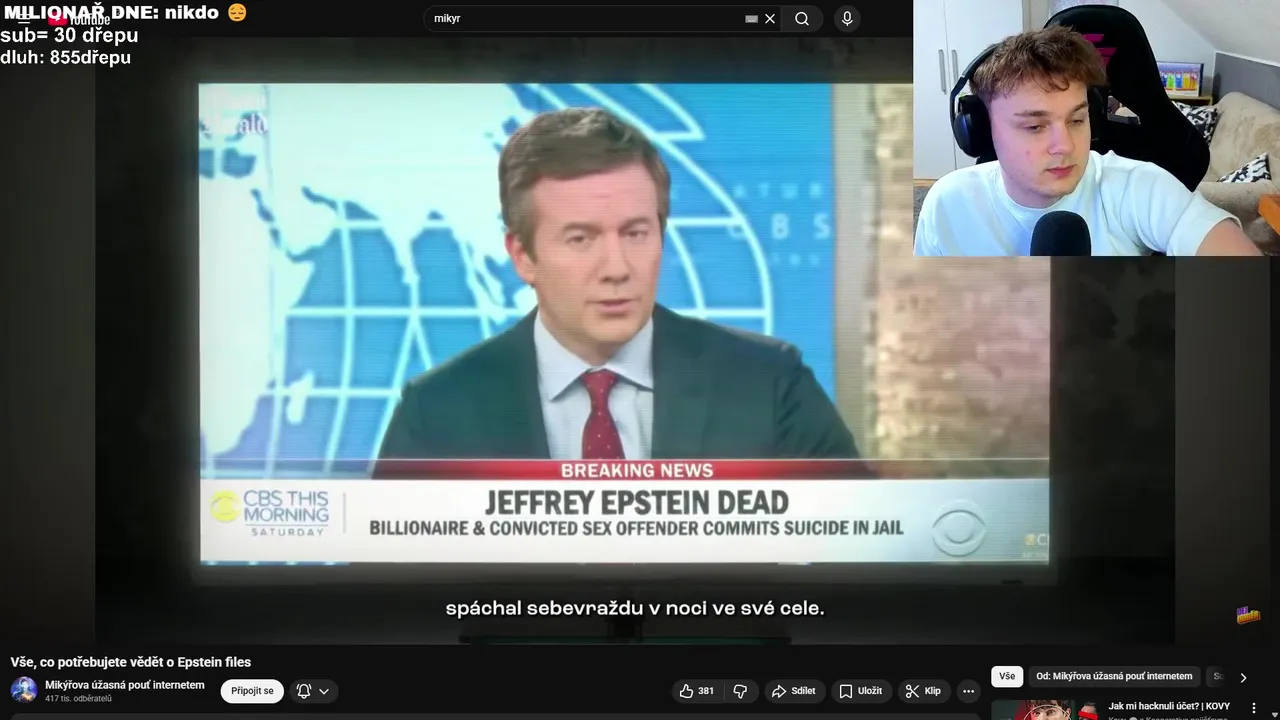The image size is (1280, 720).
Task: Open the YouTube home logo
Action: [x=78, y=19]
